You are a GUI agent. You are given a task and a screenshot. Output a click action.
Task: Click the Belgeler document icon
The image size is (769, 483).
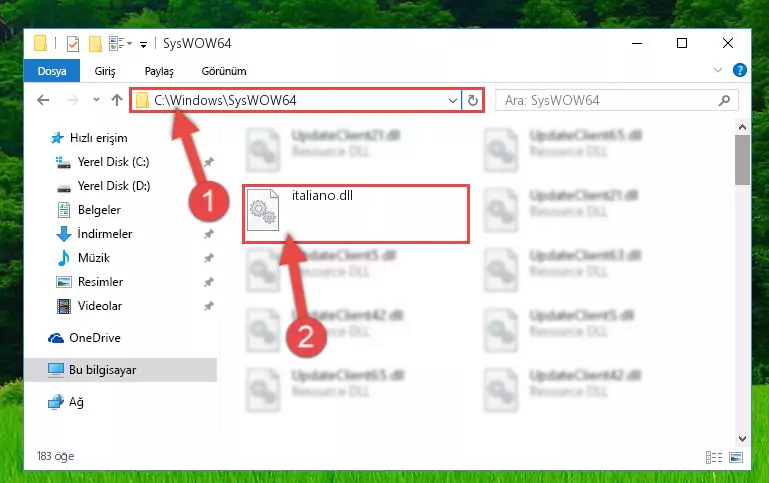[64, 210]
